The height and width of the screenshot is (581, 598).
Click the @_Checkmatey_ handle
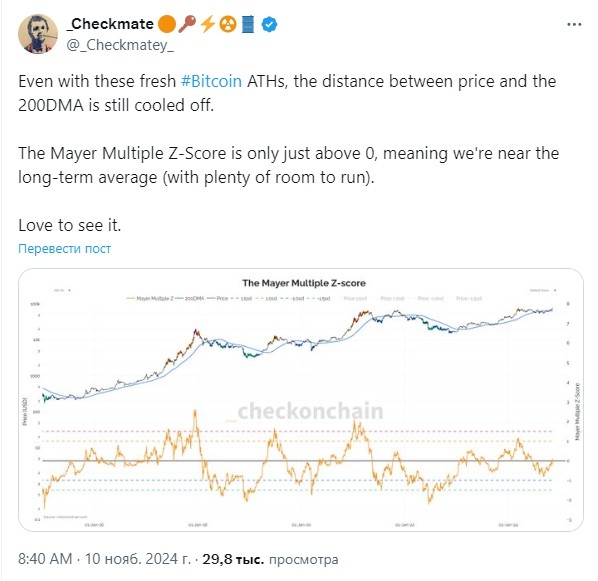[120, 45]
